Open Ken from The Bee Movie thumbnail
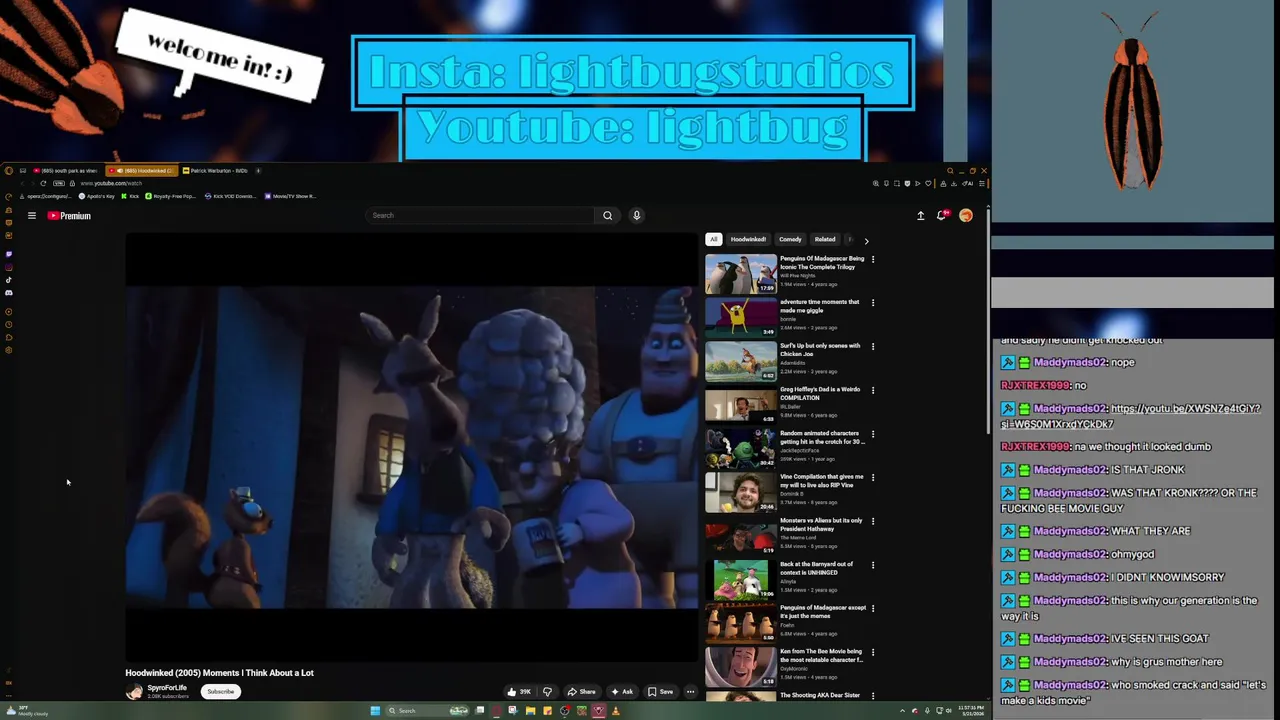This screenshot has width=1280, height=720. click(x=741, y=667)
